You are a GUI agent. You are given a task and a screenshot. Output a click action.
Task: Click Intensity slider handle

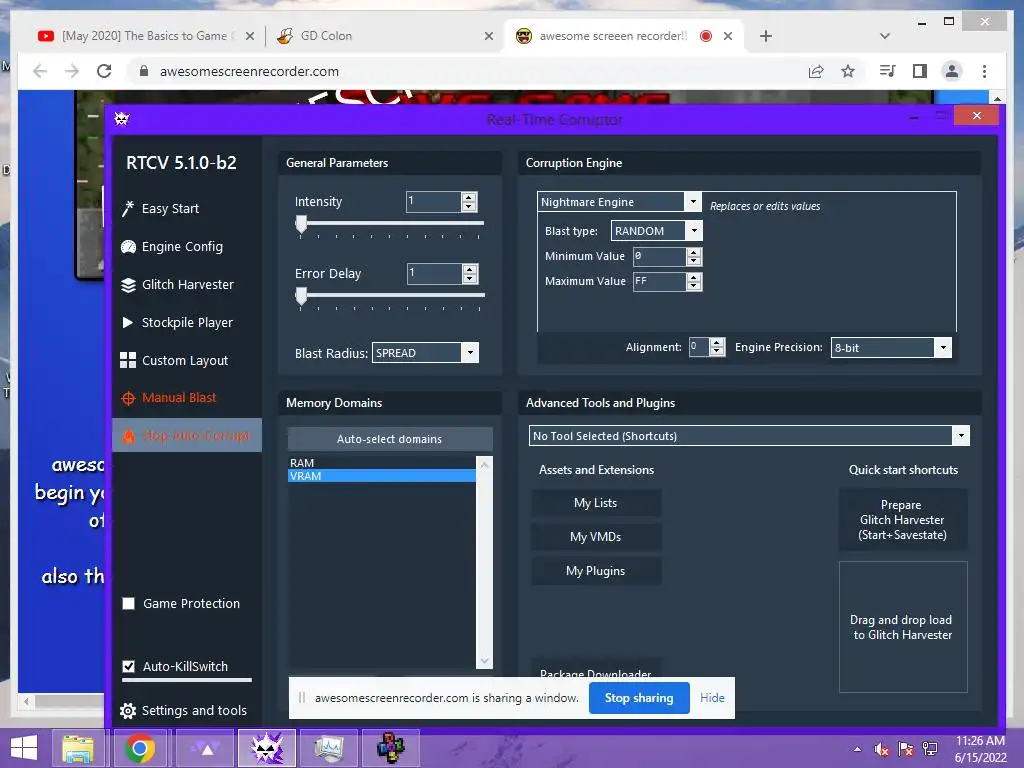[x=301, y=225]
